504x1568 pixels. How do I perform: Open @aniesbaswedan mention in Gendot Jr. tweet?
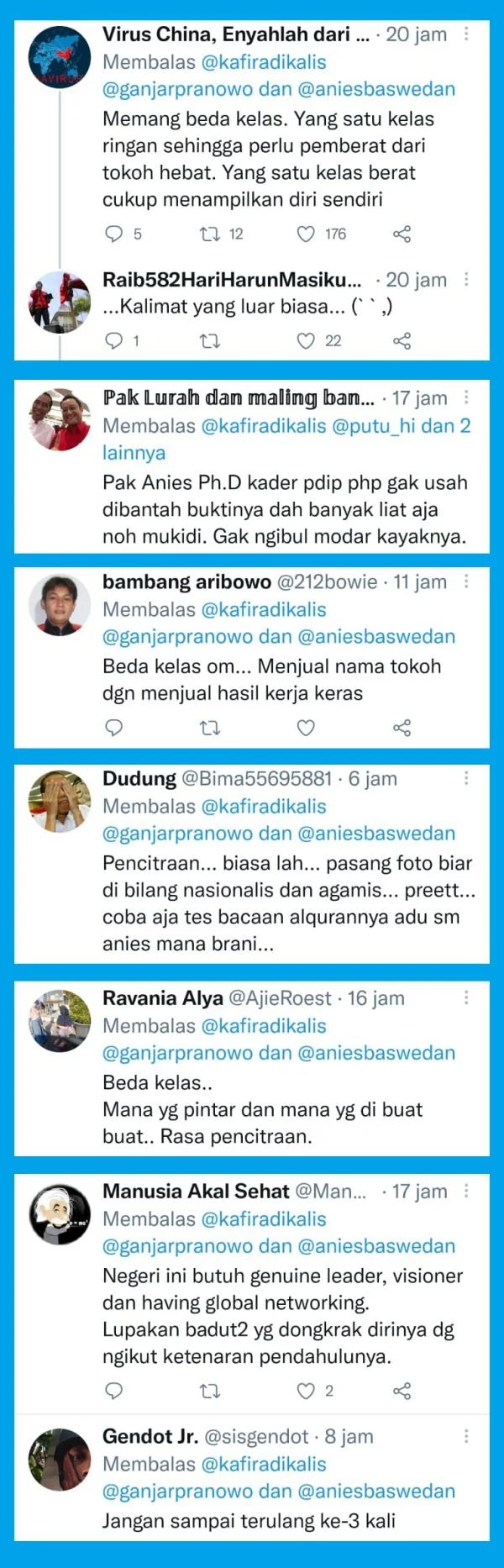[376, 1491]
